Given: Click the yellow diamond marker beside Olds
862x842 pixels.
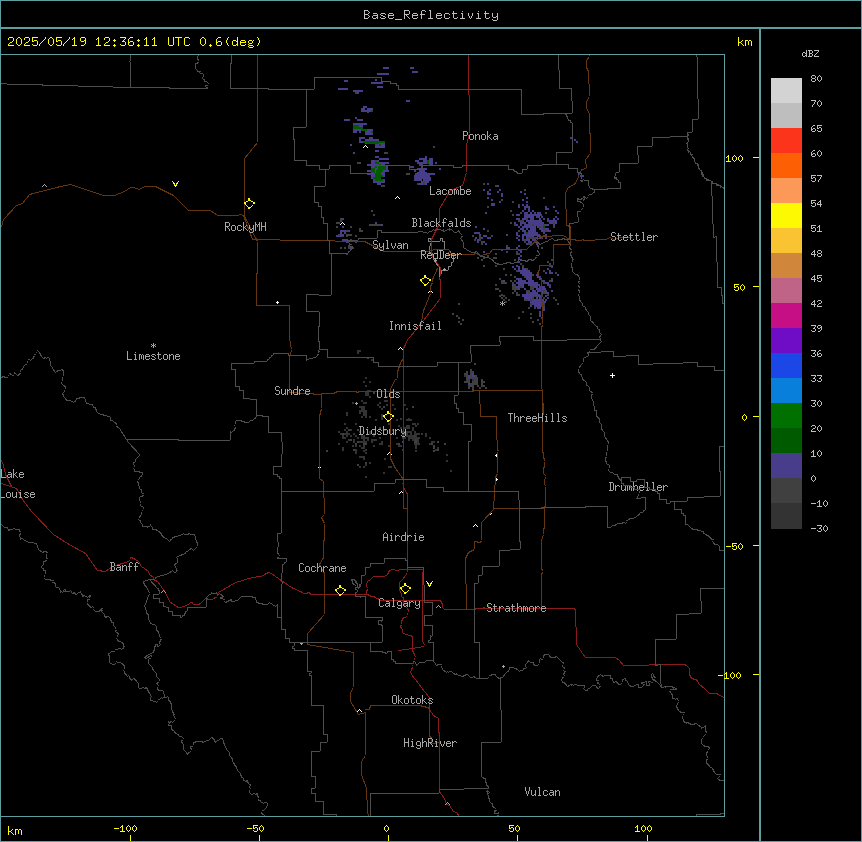Looking at the screenshot, I should 388,417.
